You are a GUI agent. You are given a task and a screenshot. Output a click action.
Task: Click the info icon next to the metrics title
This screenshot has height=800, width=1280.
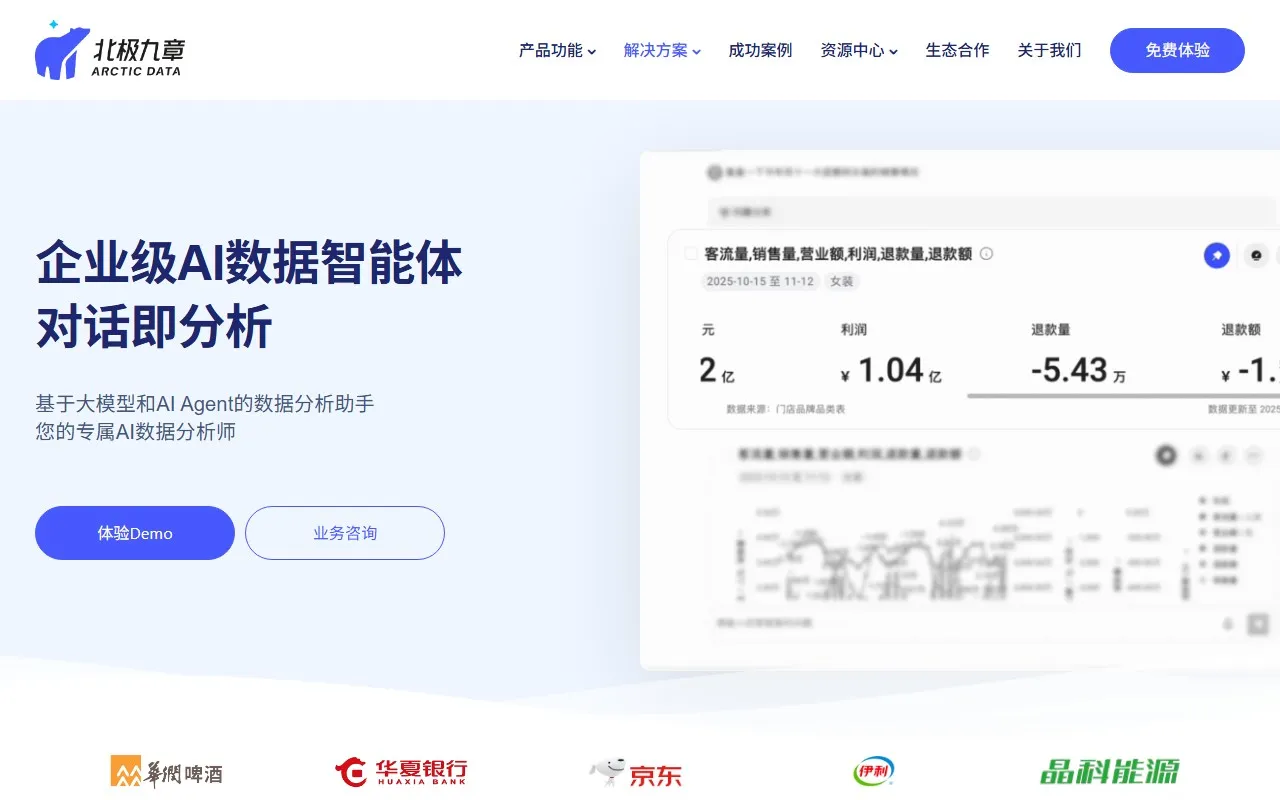(x=986, y=254)
